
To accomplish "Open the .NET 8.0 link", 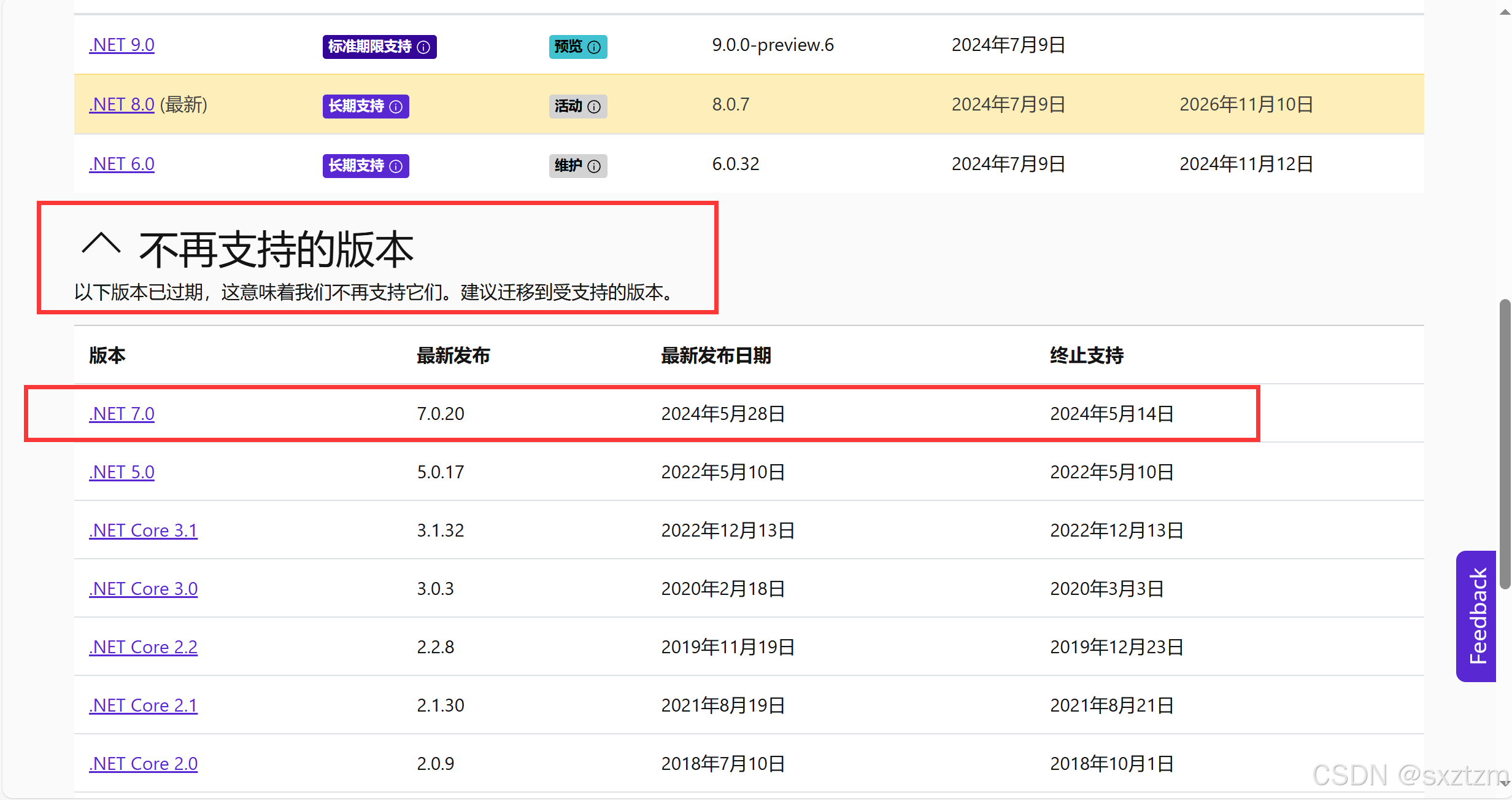I will pos(121,104).
